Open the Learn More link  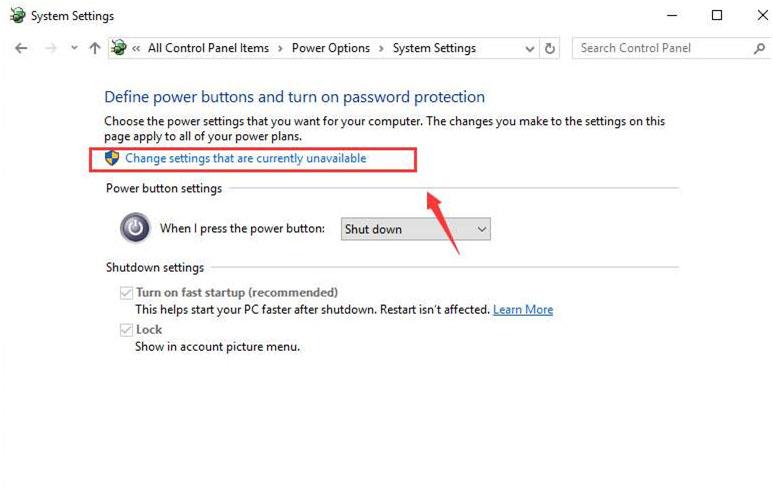click(522, 310)
